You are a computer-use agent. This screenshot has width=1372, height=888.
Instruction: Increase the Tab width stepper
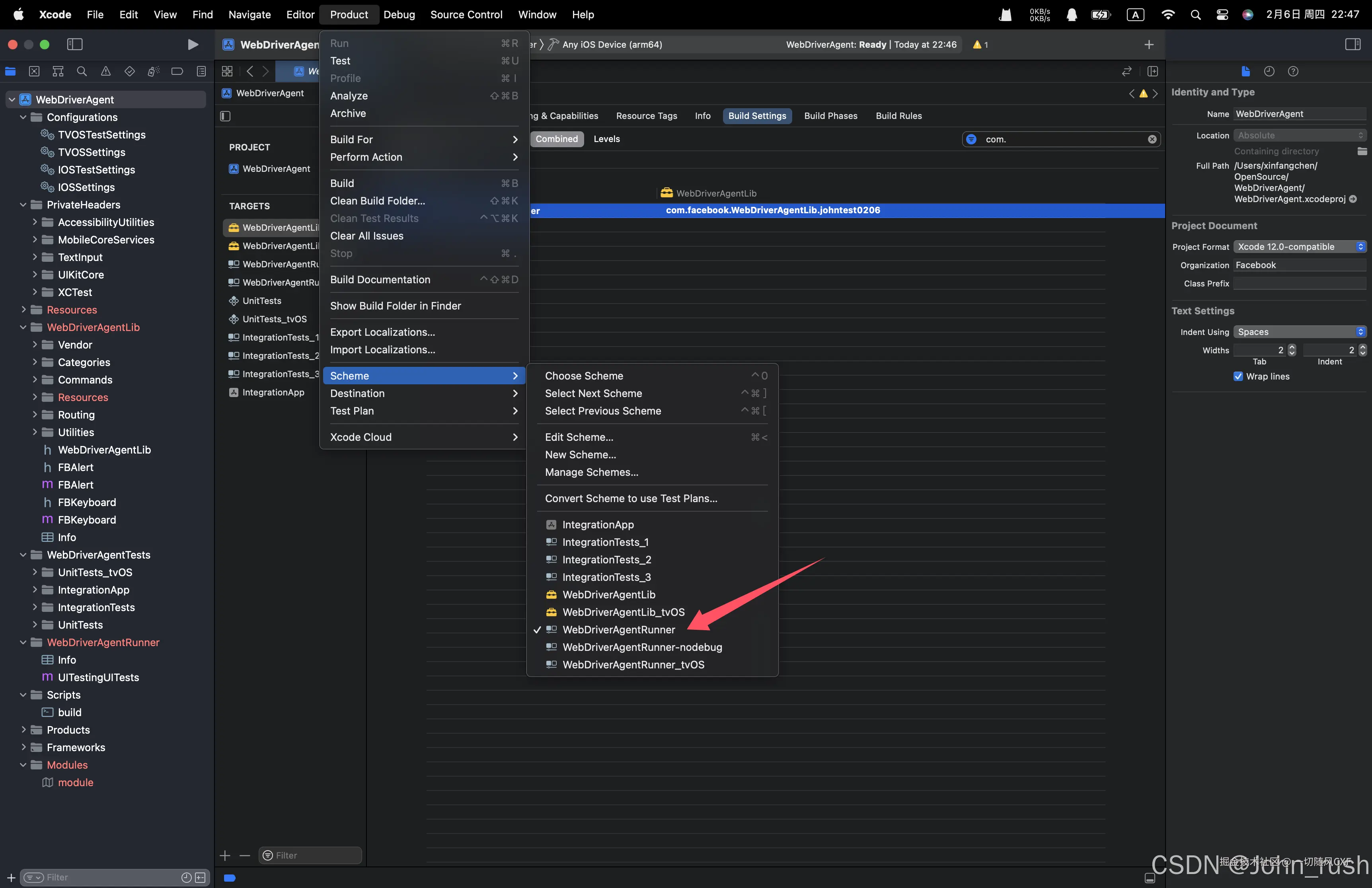(1292, 347)
